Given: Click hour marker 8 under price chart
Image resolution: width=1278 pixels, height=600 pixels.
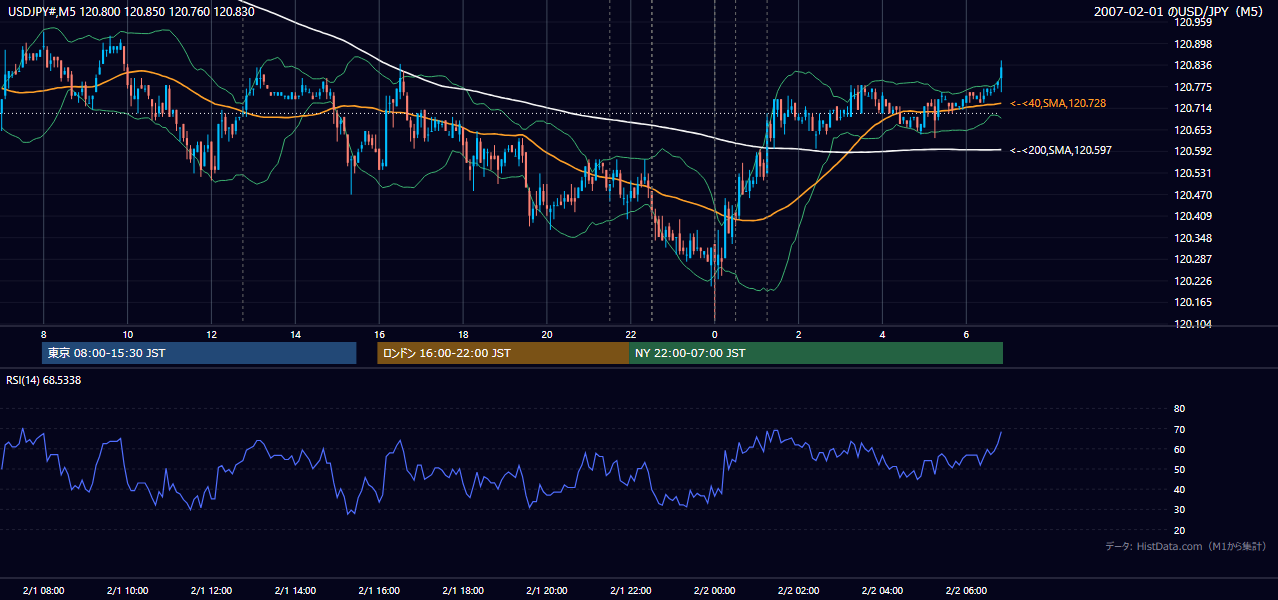Looking at the screenshot, I should [x=43, y=333].
